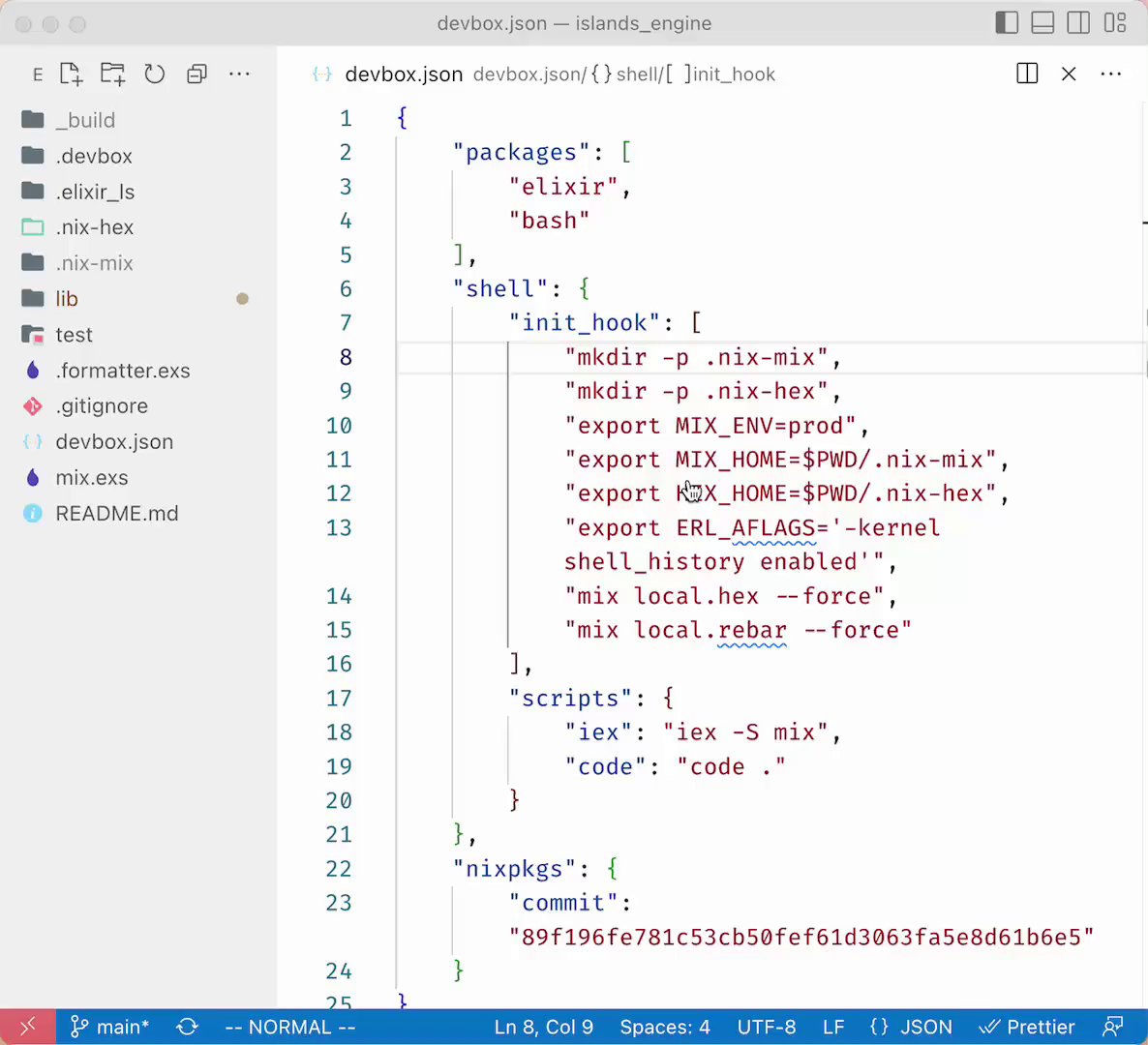Click the "mix local.rebar --force" line
Image resolution: width=1148 pixels, height=1045 pixels.
point(738,630)
